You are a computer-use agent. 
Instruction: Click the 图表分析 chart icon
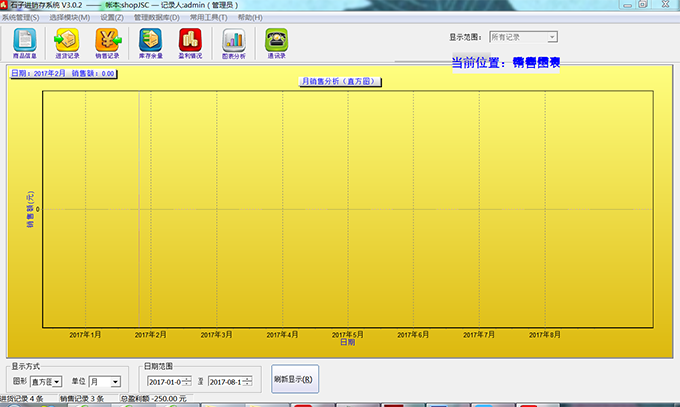click(x=233, y=42)
